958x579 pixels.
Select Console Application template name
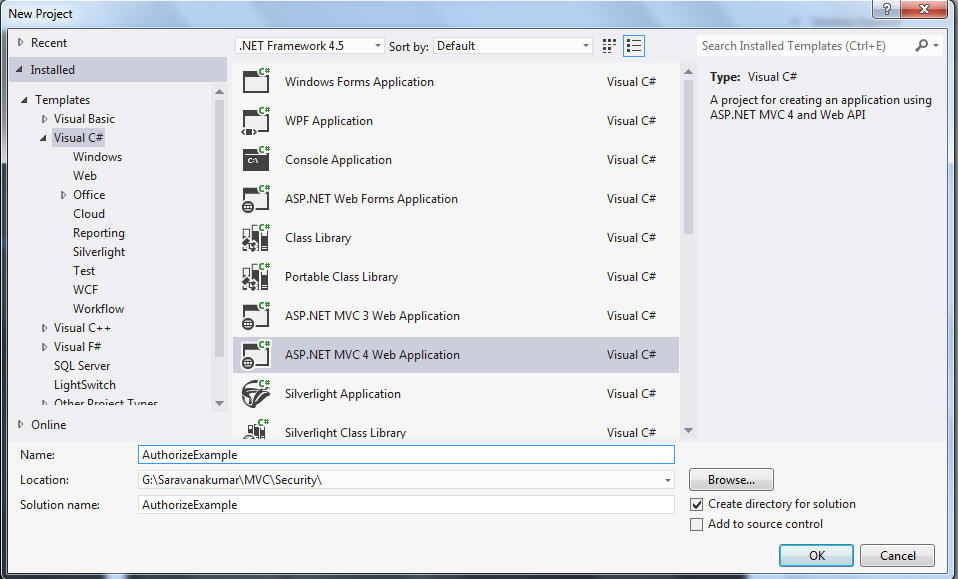(x=338, y=160)
